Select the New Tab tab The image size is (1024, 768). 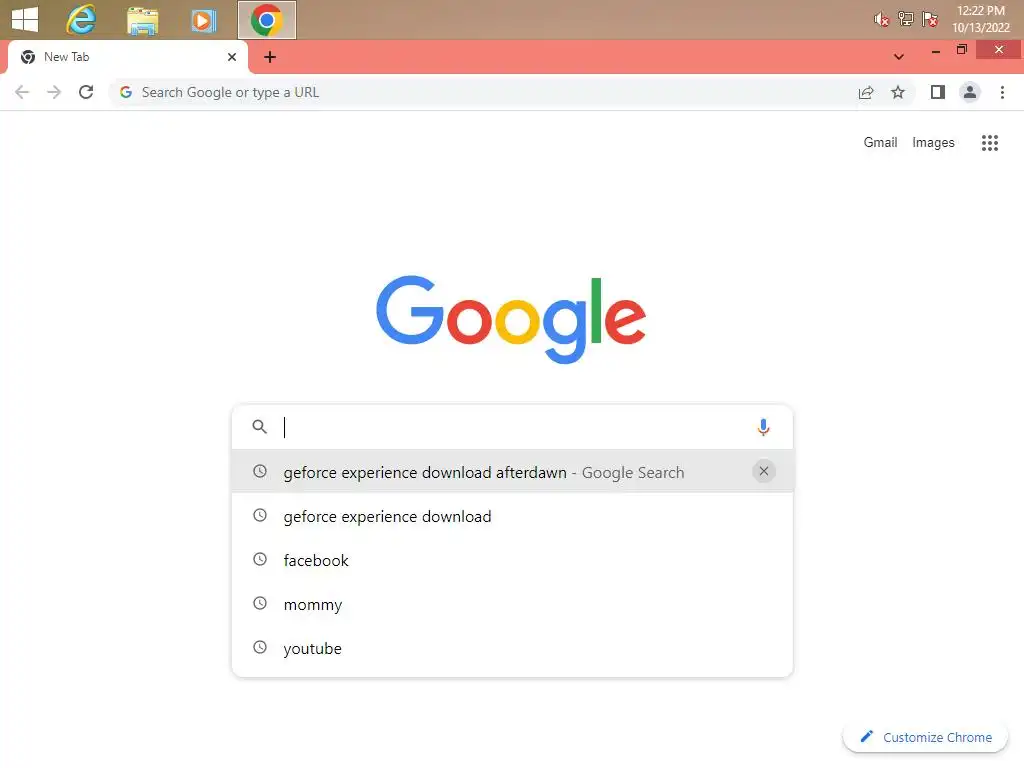tap(128, 57)
